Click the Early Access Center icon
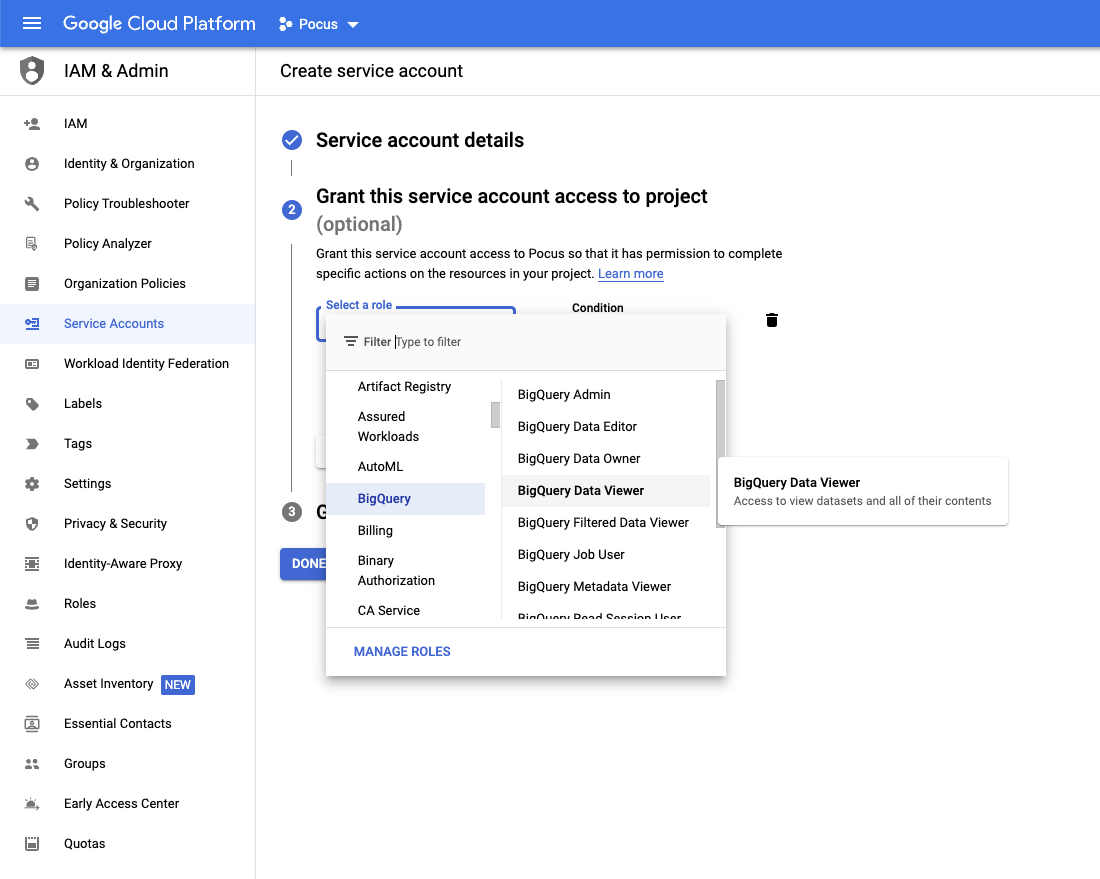This screenshot has height=879, width=1100. click(x=32, y=804)
